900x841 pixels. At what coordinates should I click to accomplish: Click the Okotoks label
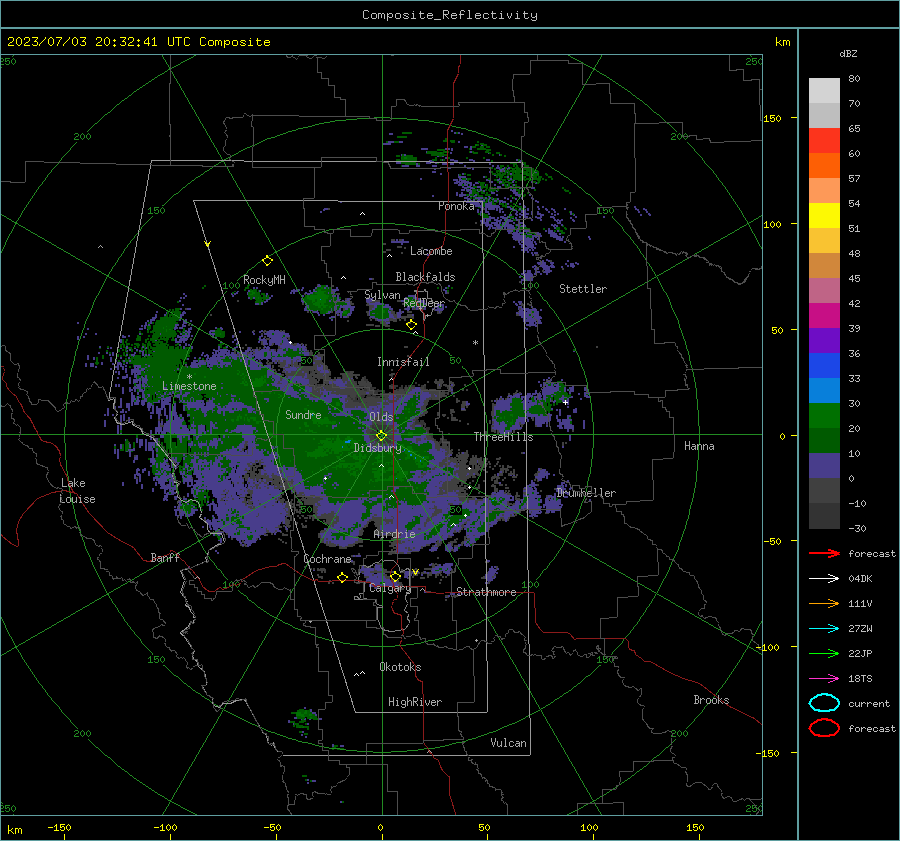click(x=400, y=667)
